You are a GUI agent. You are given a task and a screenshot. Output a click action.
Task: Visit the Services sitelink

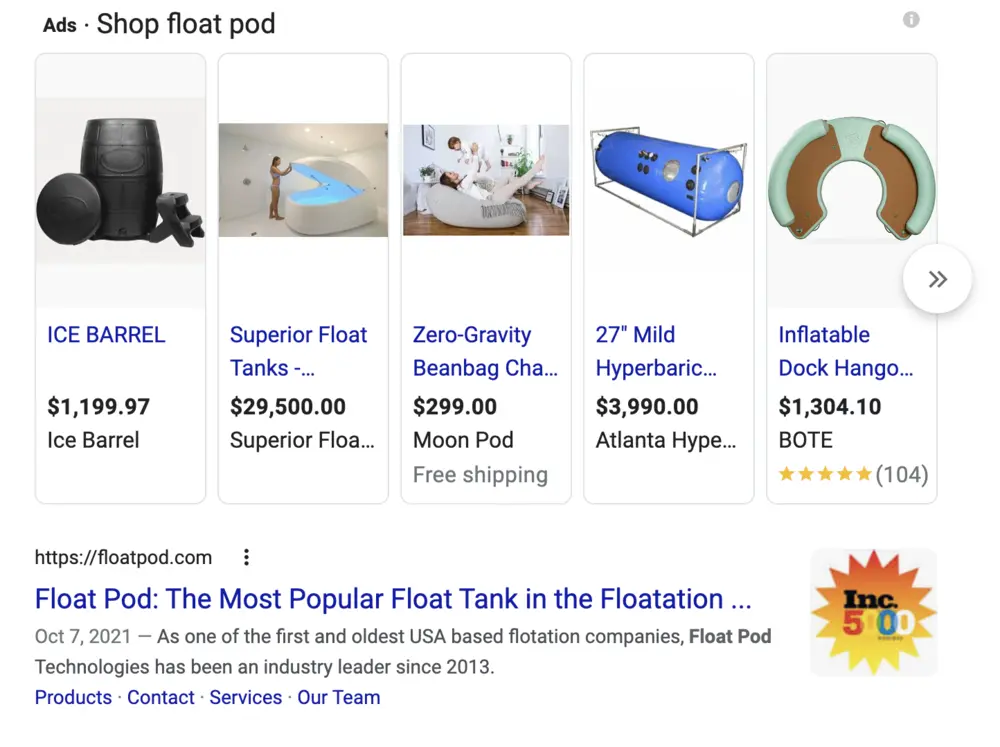[x=245, y=697]
